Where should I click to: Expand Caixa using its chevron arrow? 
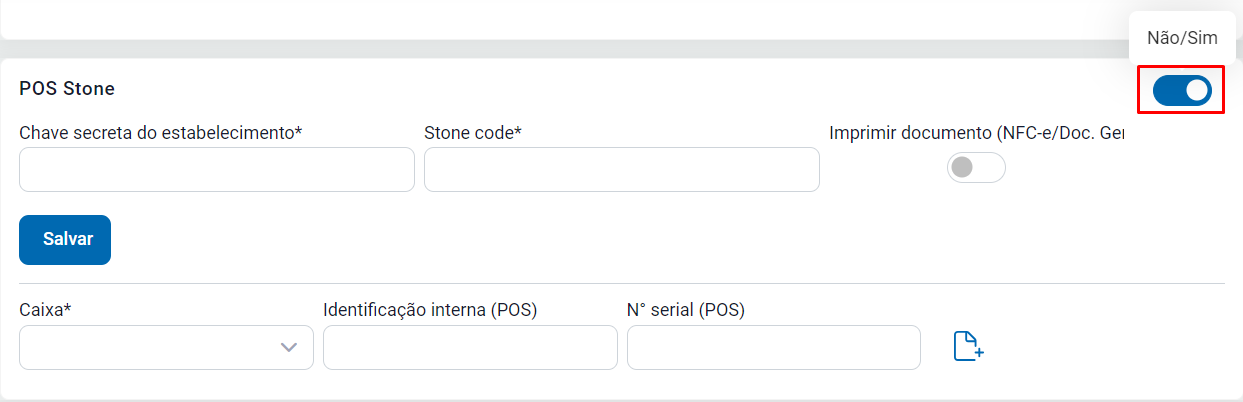289,347
